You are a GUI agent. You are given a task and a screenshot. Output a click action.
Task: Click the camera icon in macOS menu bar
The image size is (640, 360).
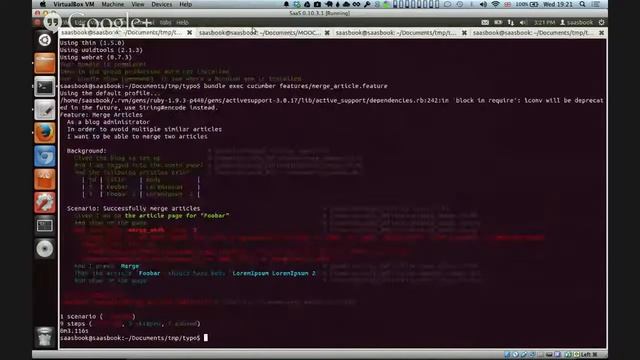pyautogui.click(x=317, y=4)
